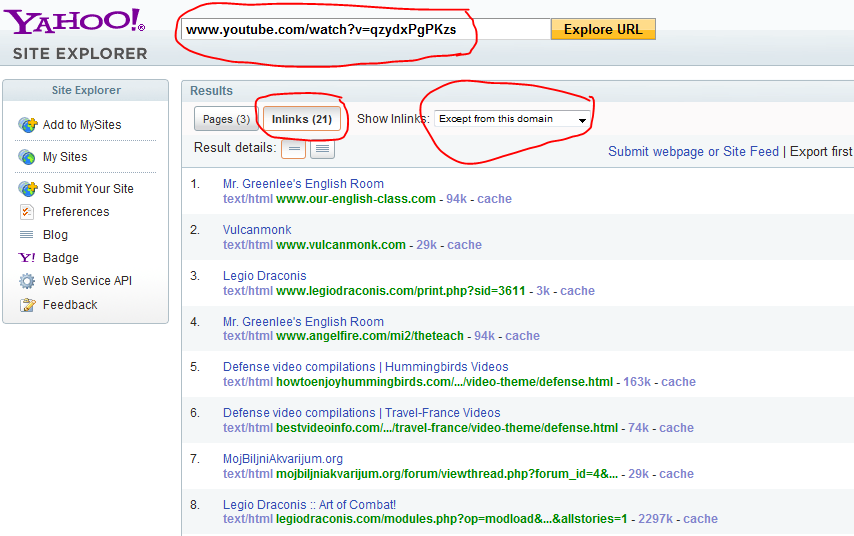Click the howtoenjoyhummingbirds.com URL
Image resolution: width=854 pixels, height=536 pixels.
point(444,382)
